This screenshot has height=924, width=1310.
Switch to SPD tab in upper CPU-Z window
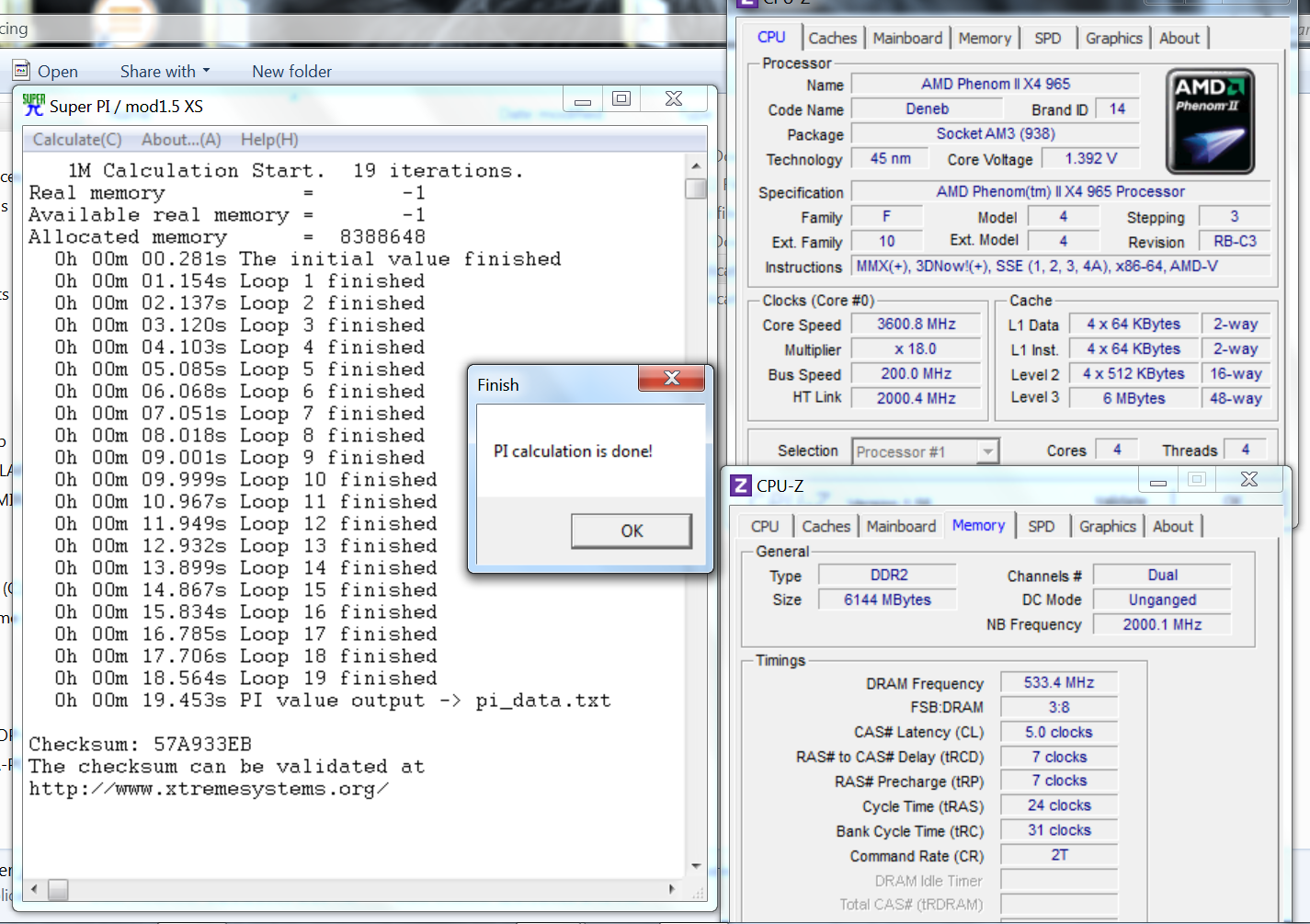(1047, 38)
